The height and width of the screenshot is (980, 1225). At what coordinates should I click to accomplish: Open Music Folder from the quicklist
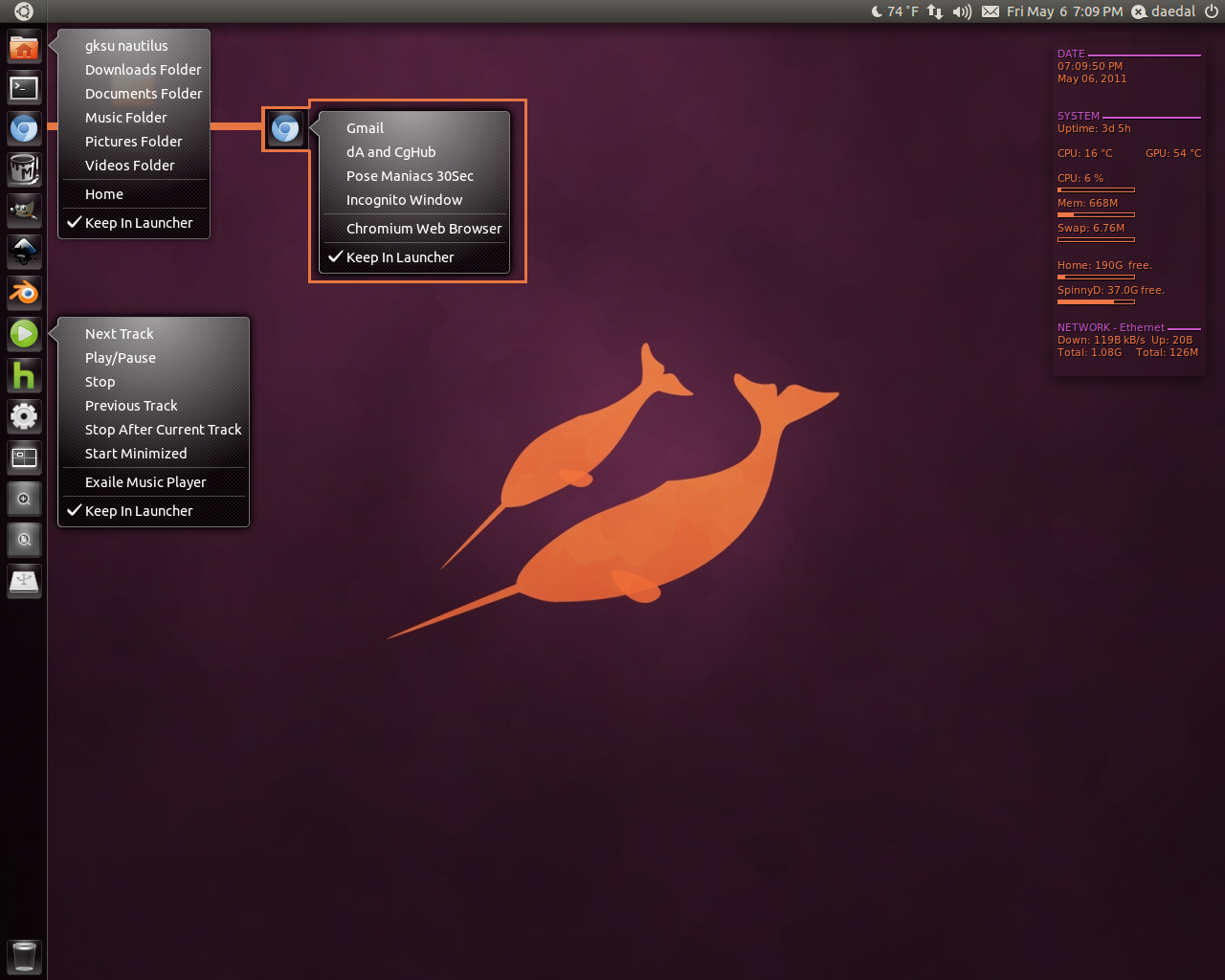pyautogui.click(x=134, y=118)
